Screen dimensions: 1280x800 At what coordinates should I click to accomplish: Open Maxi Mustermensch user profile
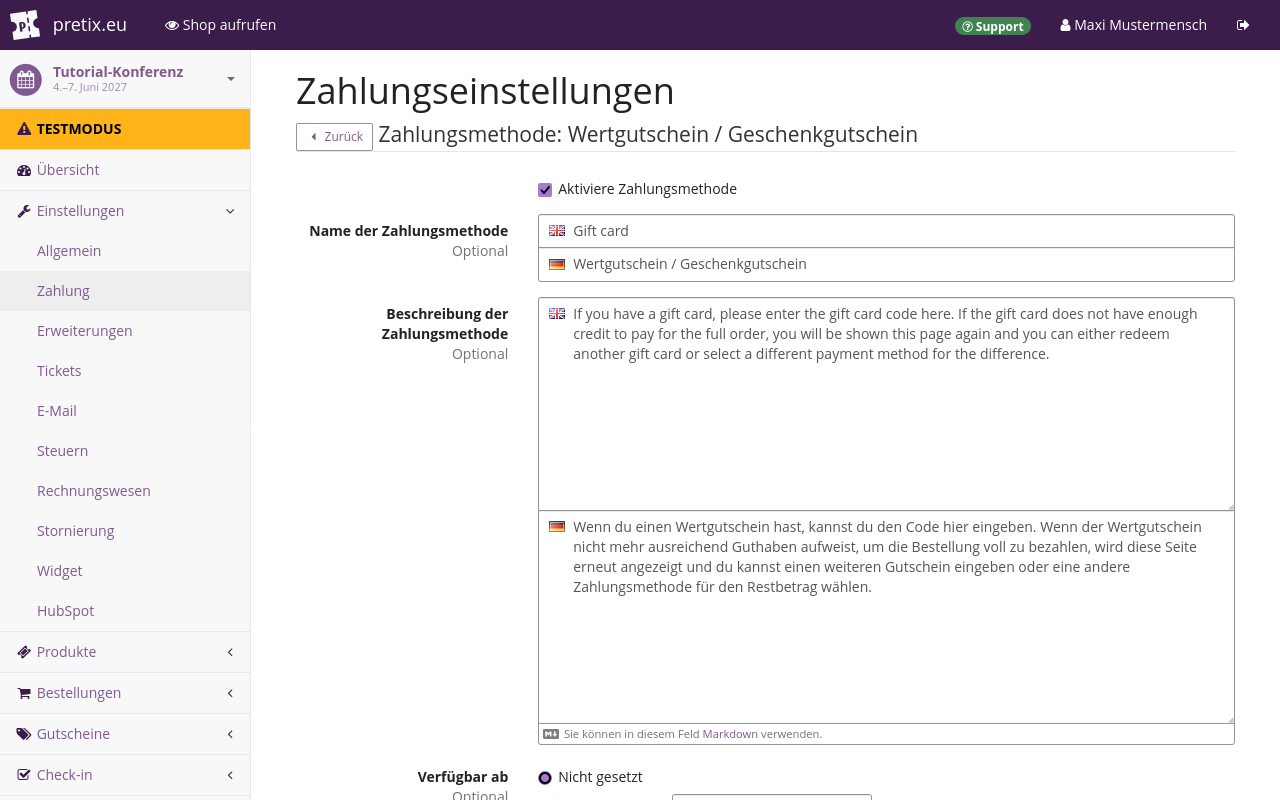click(1133, 25)
